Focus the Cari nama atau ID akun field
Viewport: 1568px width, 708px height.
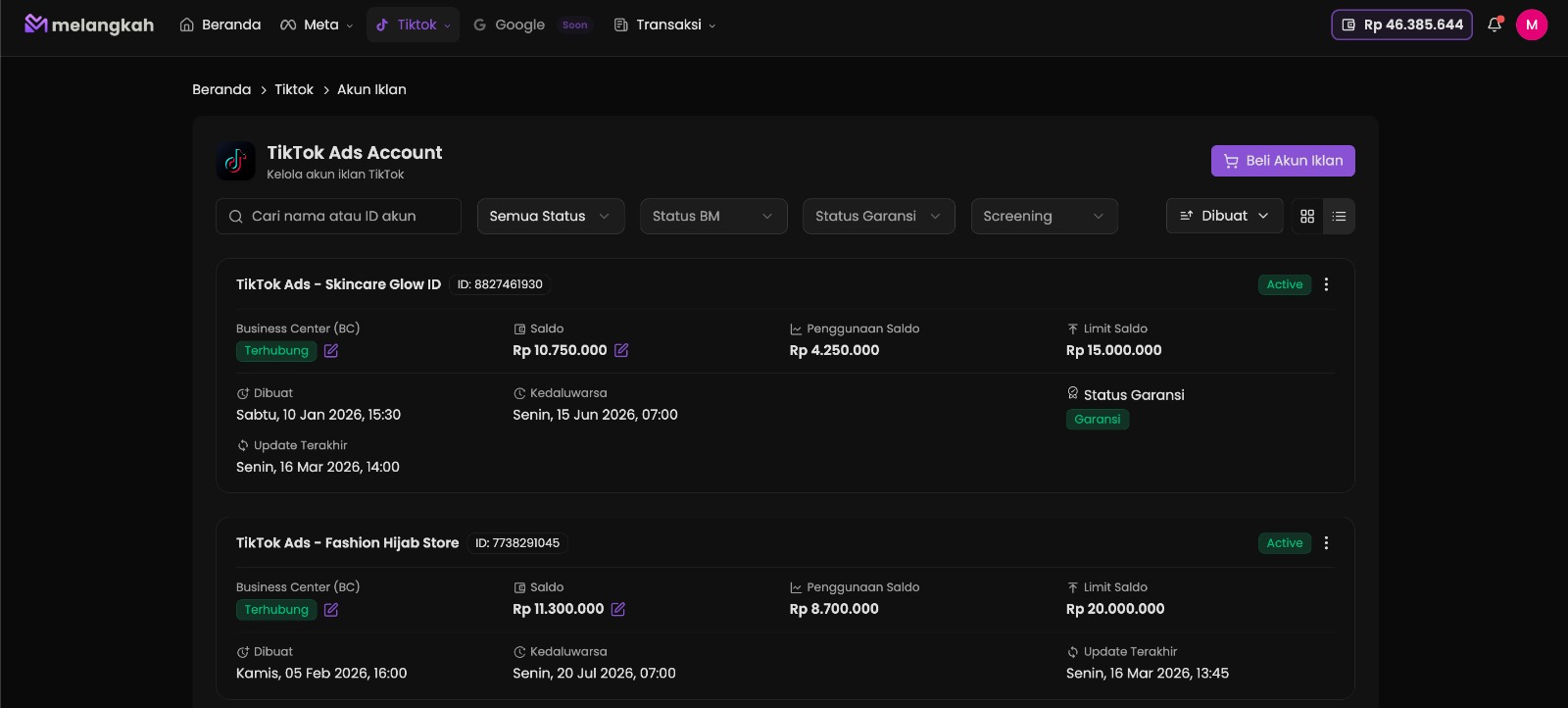338,216
